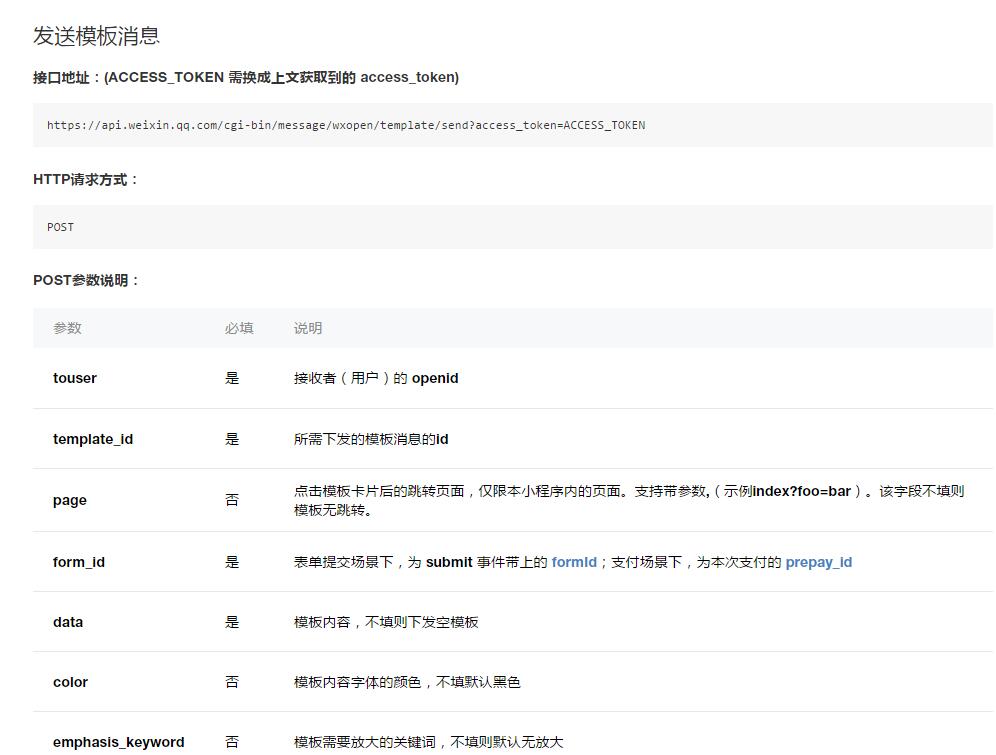Viewport: 996px width, 755px height.
Task: Select the data parameter row
Action: click(400, 622)
